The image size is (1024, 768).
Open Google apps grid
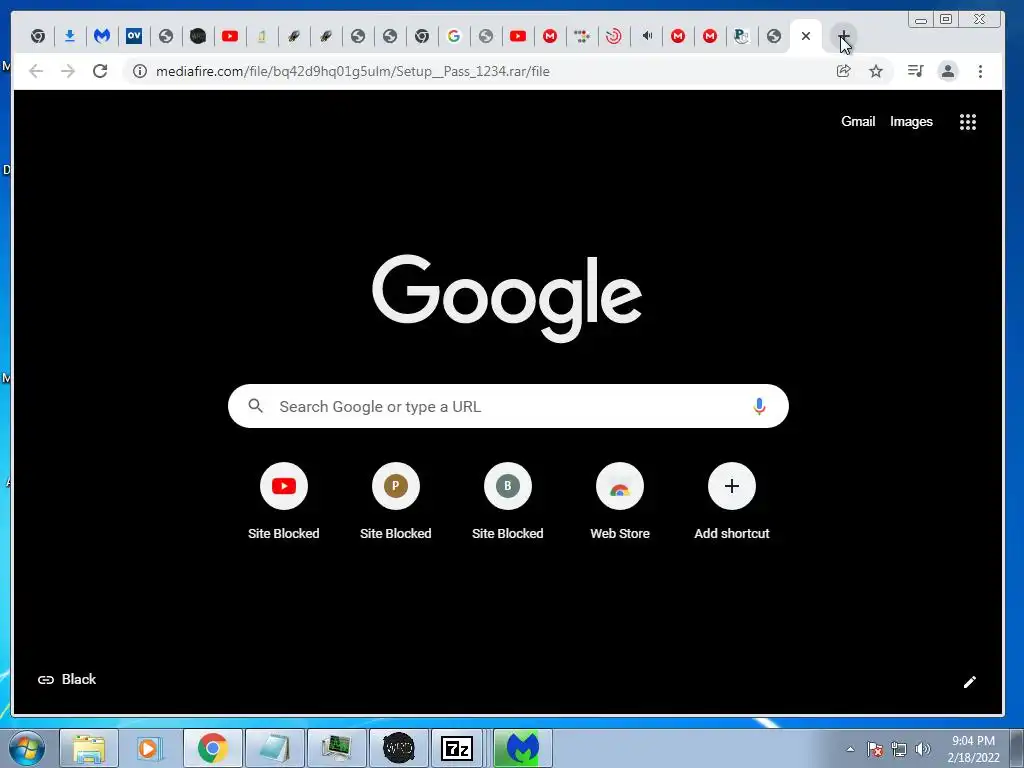click(968, 121)
